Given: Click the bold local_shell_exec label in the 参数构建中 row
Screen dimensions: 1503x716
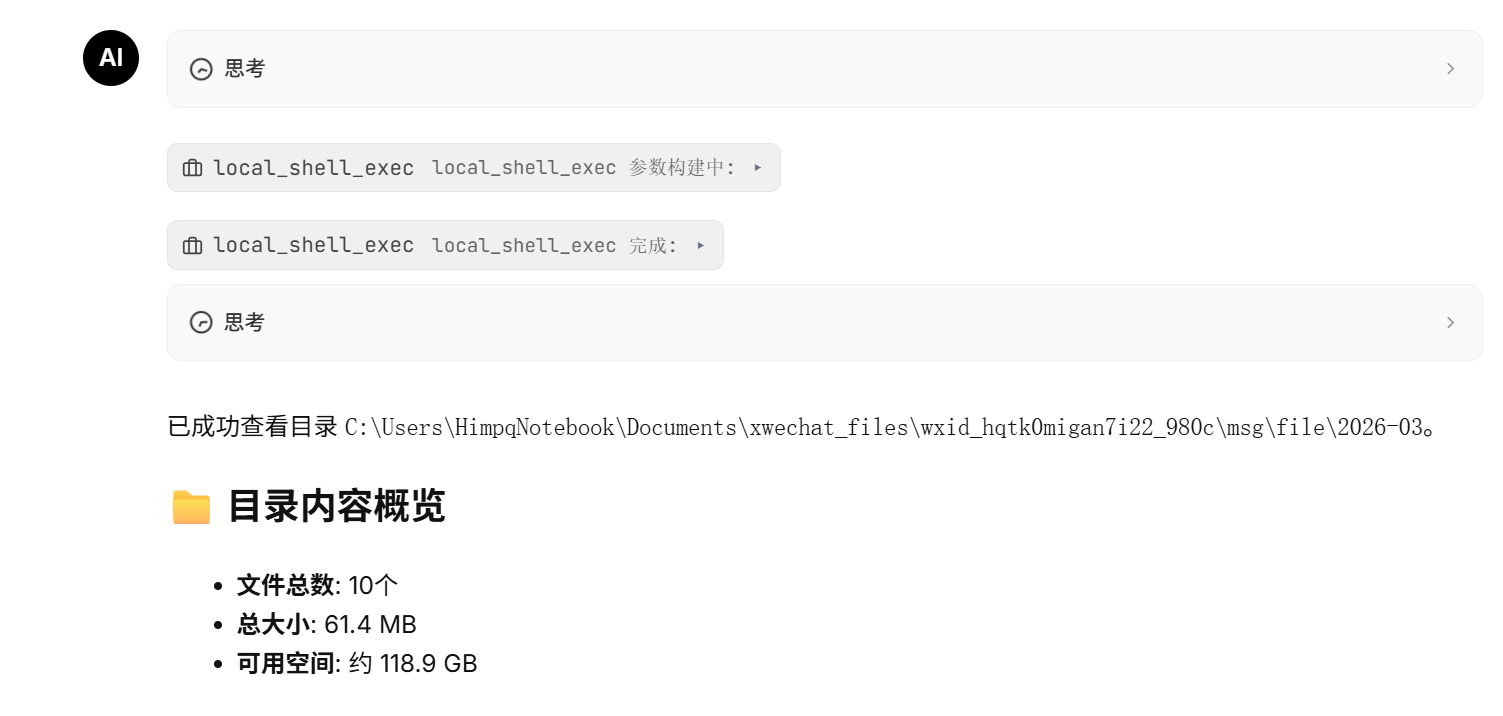Looking at the screenshot, I should pyautogui.click(x=313, y=168).
